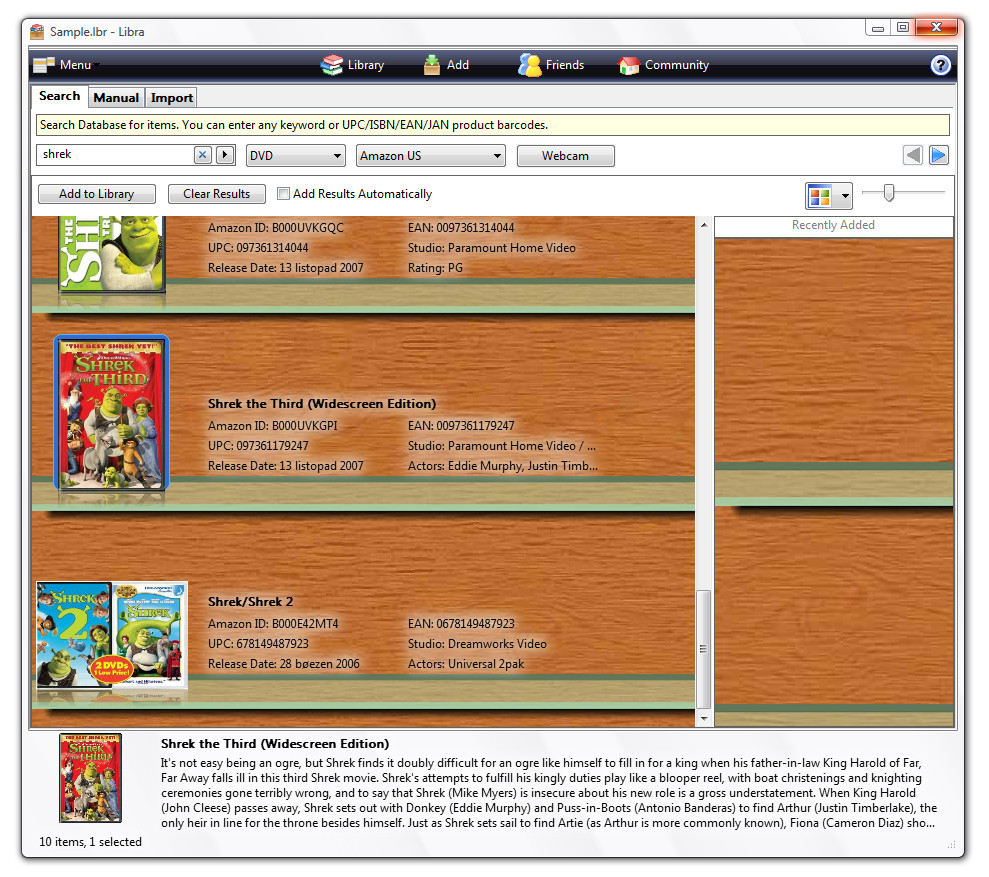The width and height of the screenshot is (989, 877).
Task: Open the Friends section
Action: [551, 64]
